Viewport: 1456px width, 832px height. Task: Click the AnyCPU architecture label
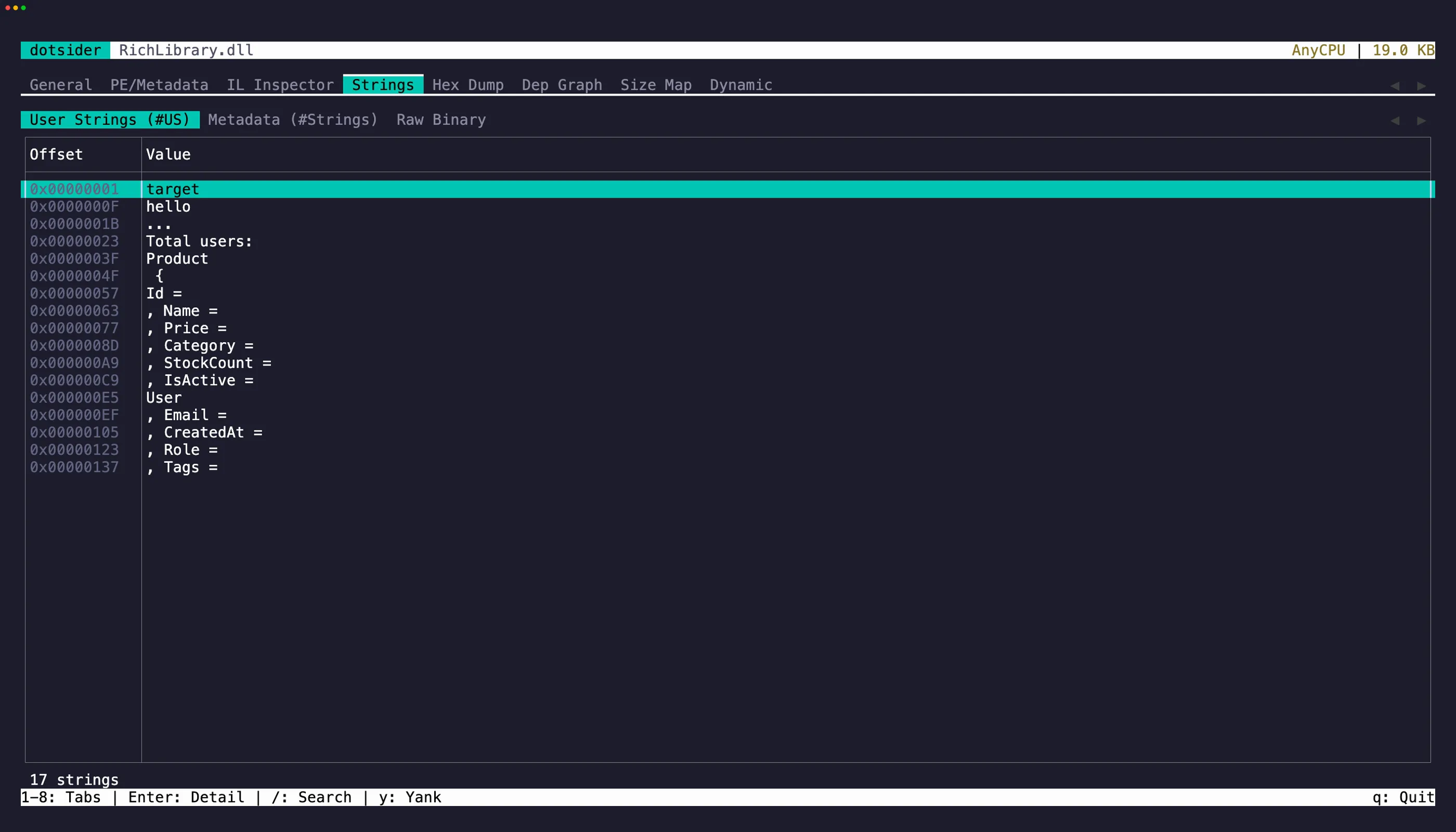point(1318,50)
